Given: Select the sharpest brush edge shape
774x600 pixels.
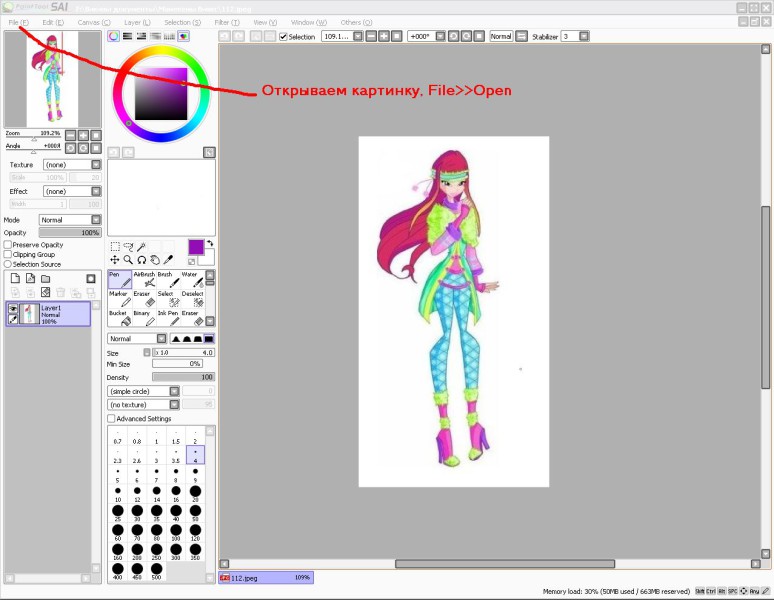Looking at the screenshot, I should 209,339.
